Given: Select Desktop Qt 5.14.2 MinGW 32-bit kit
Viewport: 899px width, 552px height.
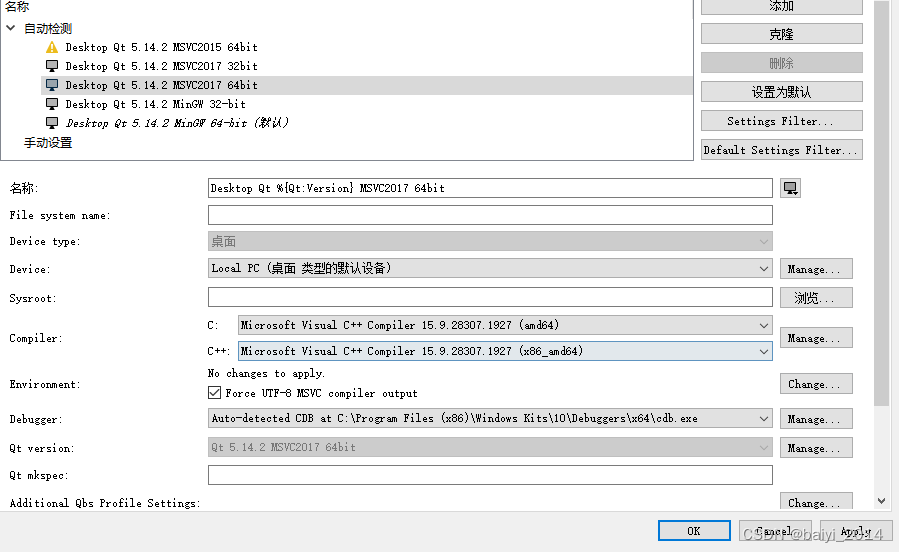Looking at the screenshot, I should point(155,104).
